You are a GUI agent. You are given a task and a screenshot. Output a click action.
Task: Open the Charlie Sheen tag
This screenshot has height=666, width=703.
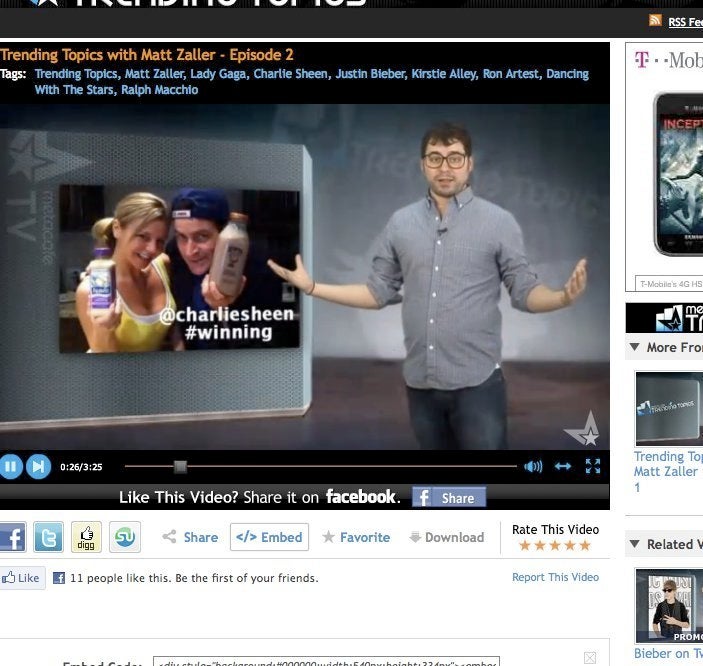point(291,74)
